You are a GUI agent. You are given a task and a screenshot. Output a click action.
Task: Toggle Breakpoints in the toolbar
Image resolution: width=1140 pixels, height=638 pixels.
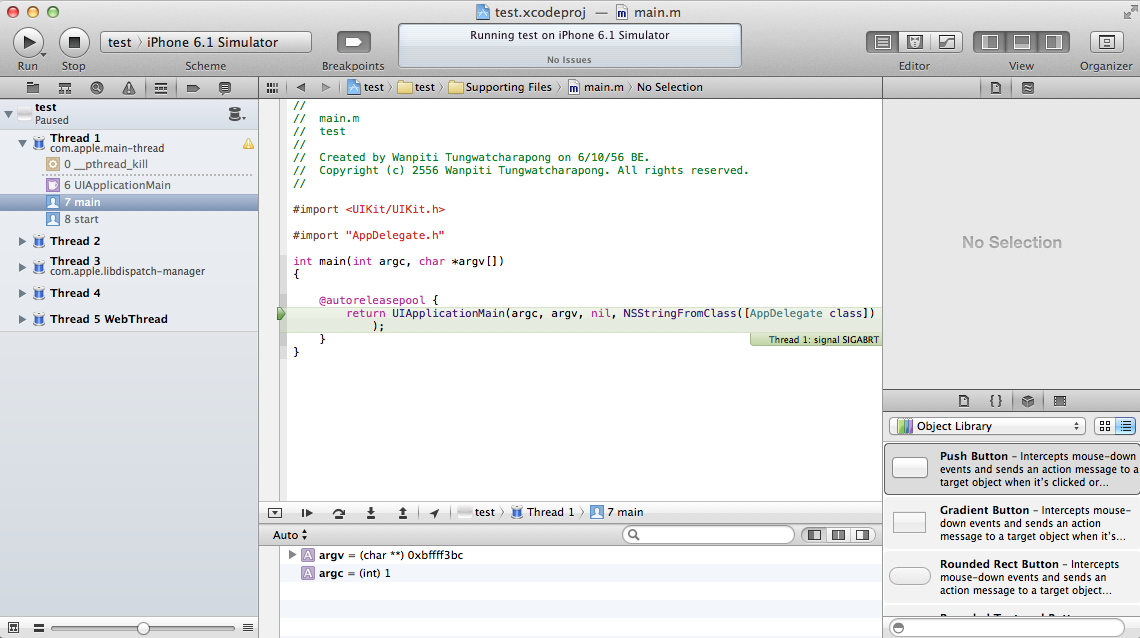tap(352, 41)
